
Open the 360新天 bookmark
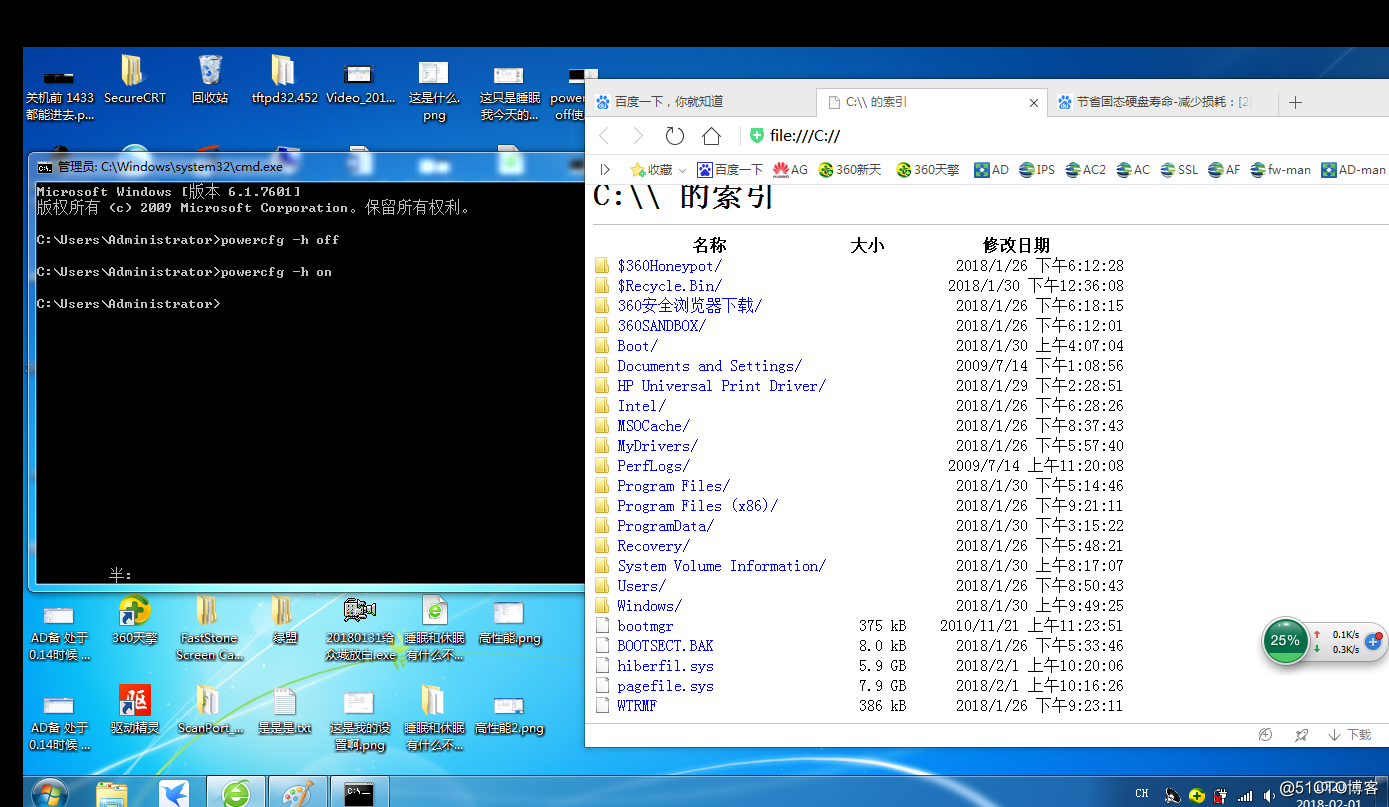[x=850, y=169]
